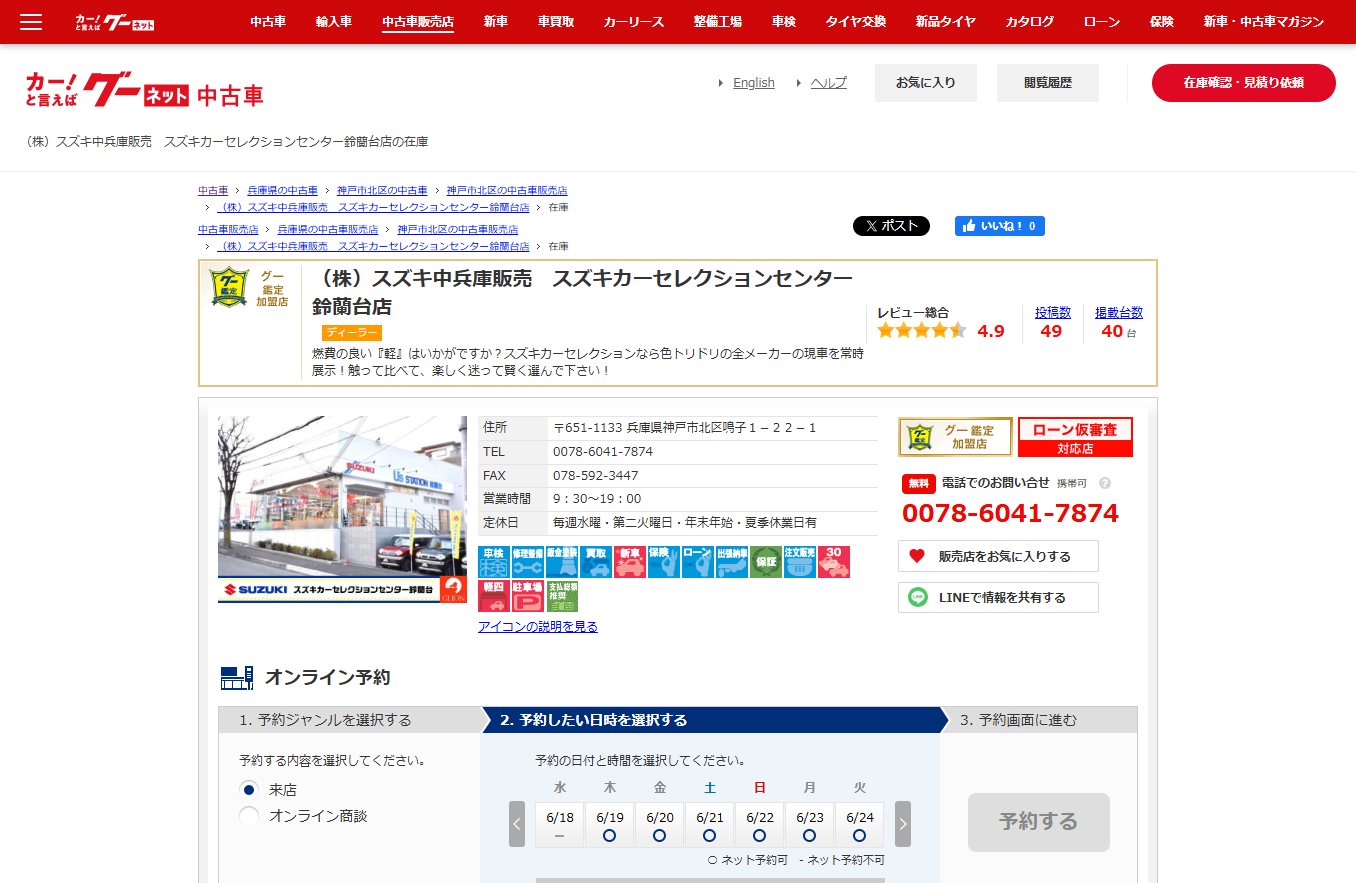This screenshot has height=883, width=1356.
Task: Click the グー鑑定加盟店 badge beside dealer name
Action: 250,288
